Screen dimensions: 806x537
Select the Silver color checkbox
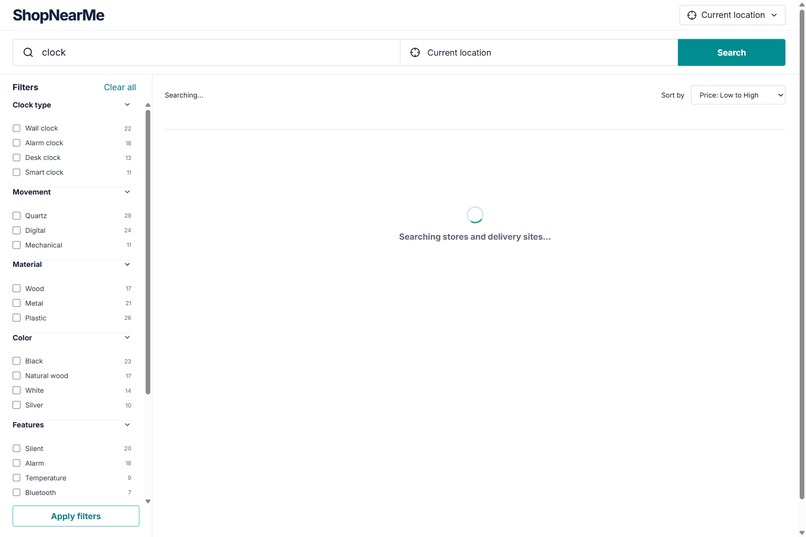16,405
